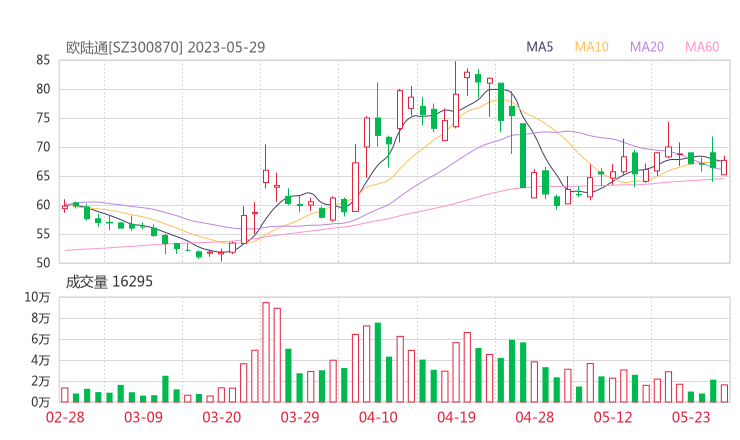Click the 80 price axis label
The image size is (740, 440).
pos(43,89)
